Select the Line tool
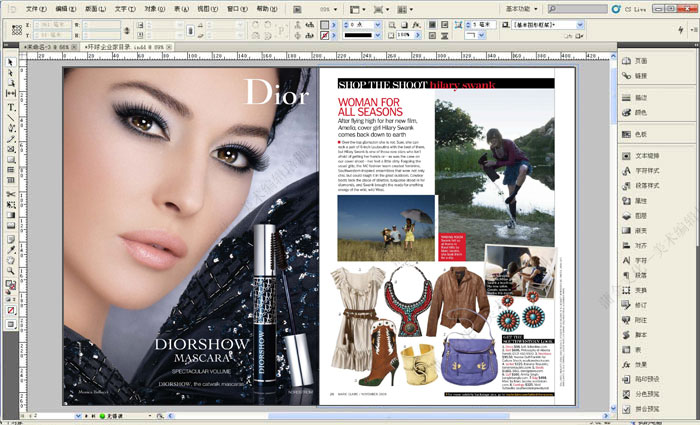The width and height of the screenshot is (700, 425). click(x=11, y=118)
